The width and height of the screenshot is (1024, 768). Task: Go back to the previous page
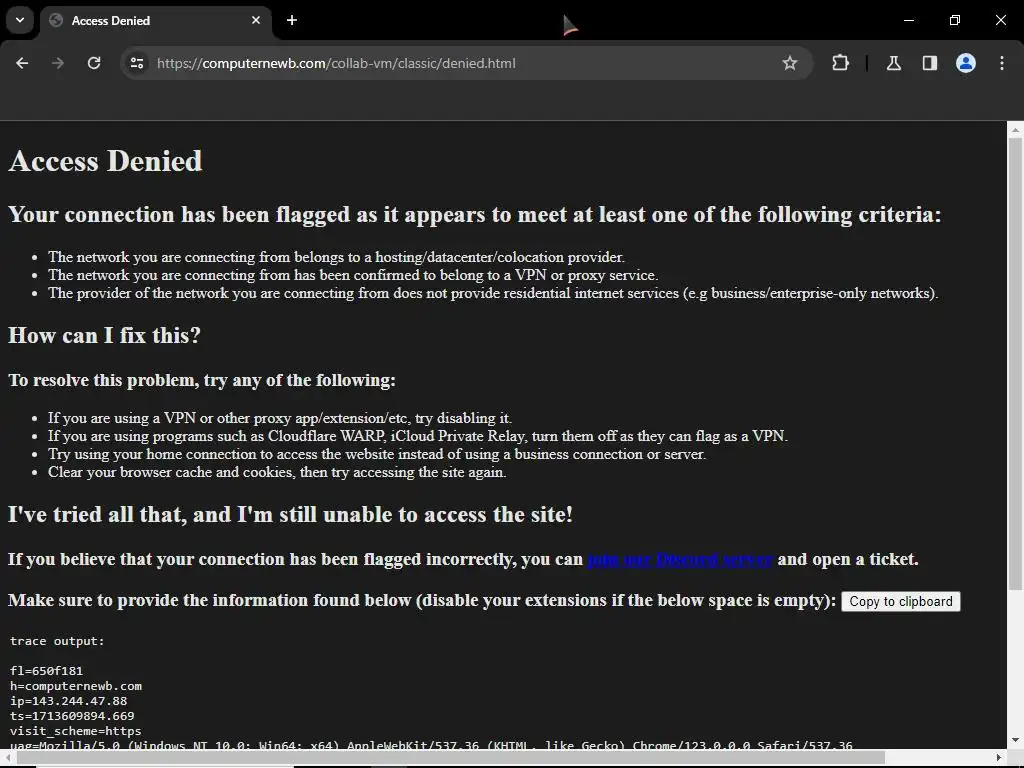click(x=22, y=63)
